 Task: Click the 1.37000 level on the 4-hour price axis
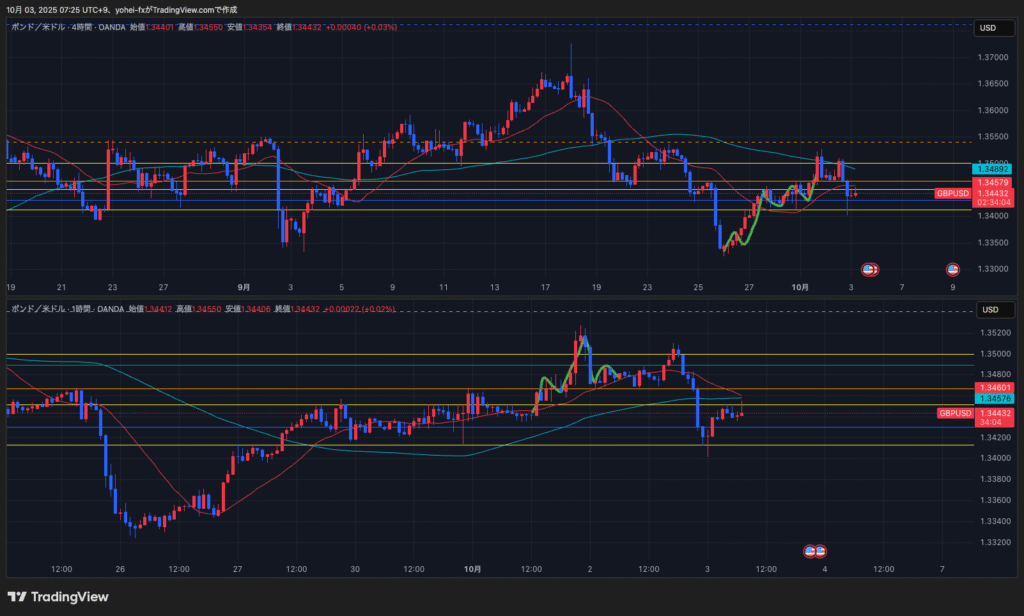(x=993, y=57)
